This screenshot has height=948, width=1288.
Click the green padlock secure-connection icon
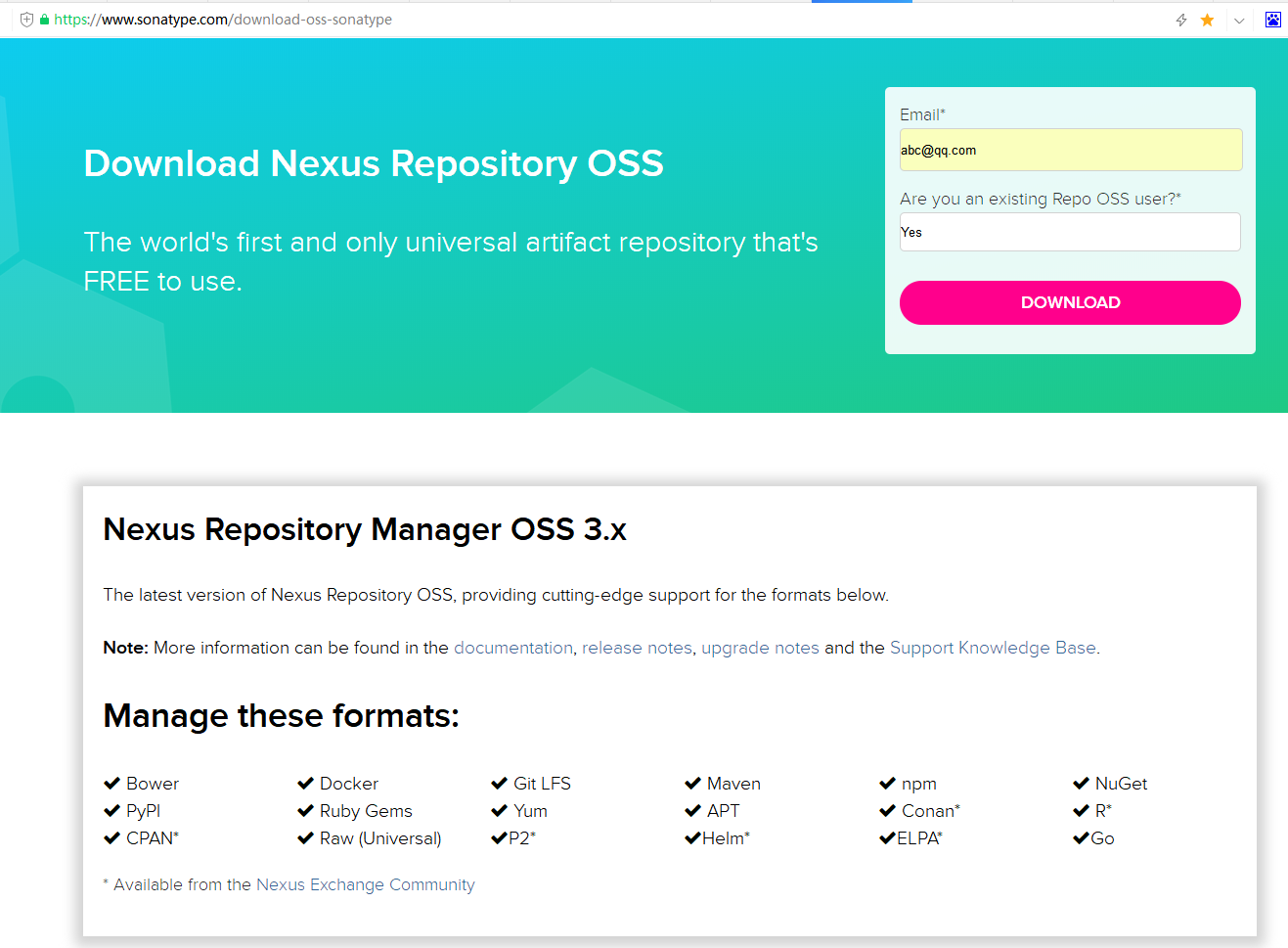point(44,20)
